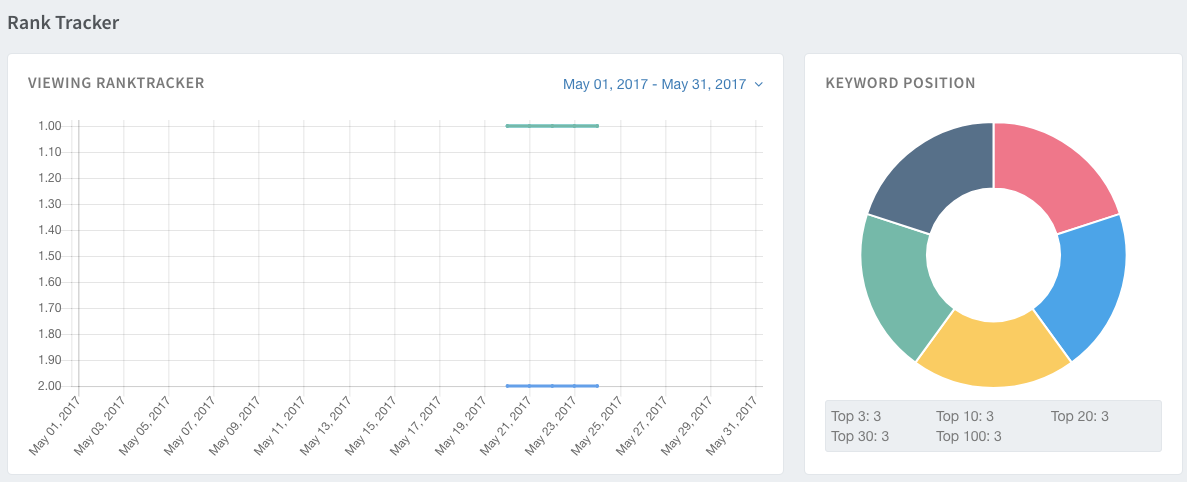Click the May 21, 2017 x-axis label
This screenshot has height=482, width=1187.
(x=507, y=427)
